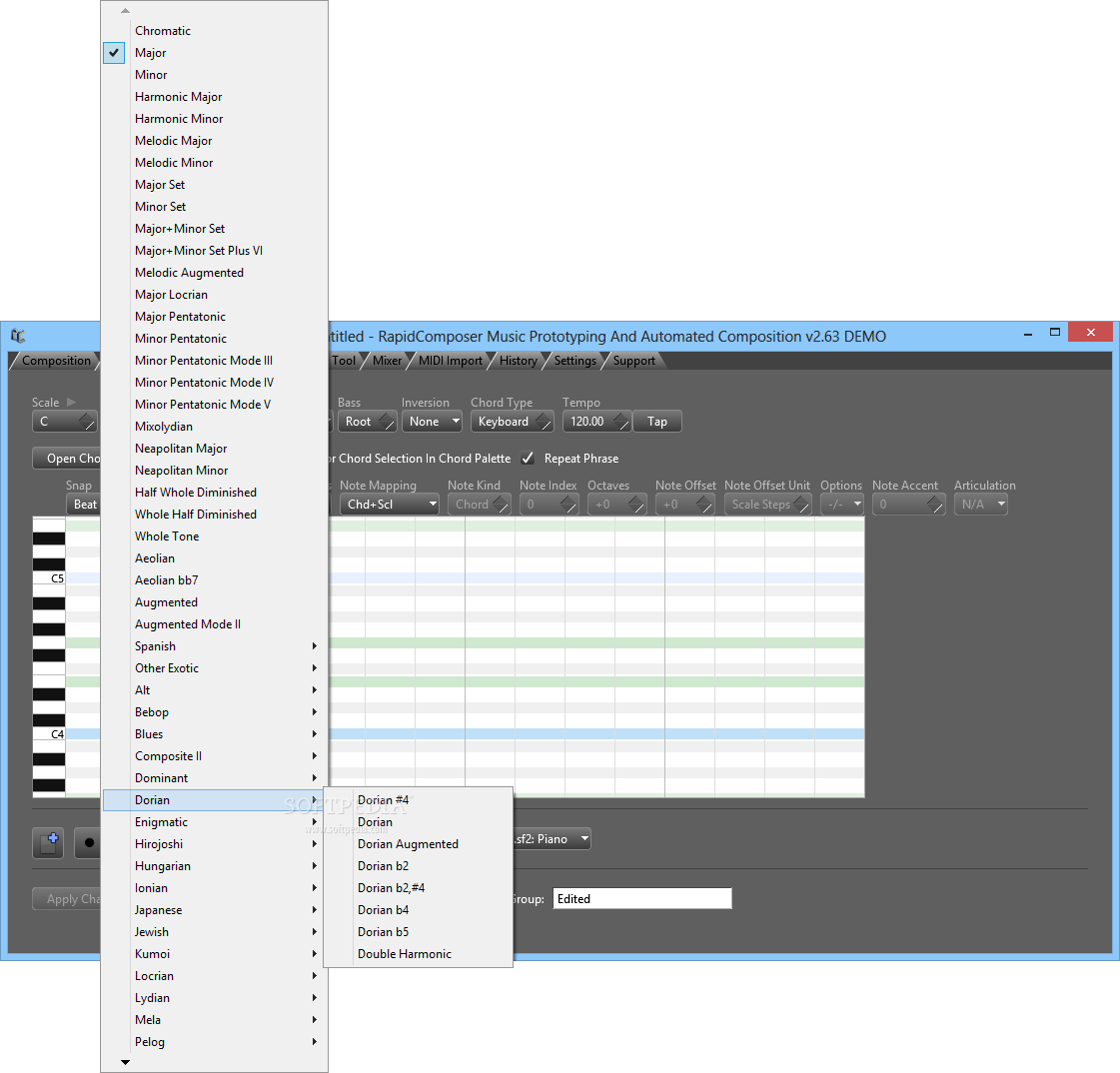Choose Dorian #4 from submenu
This screenshot has width=1120, height=1073.
click(x=419, y=800)
